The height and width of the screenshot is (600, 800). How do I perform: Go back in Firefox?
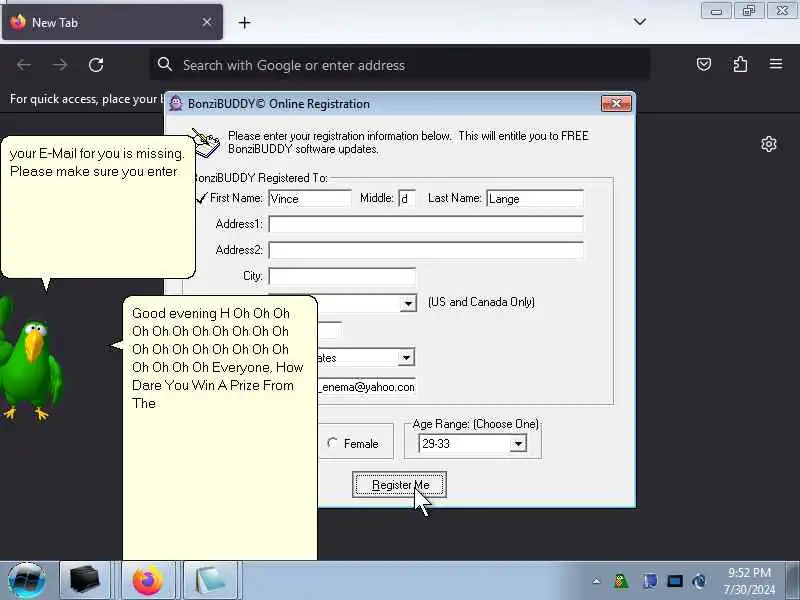23,65
